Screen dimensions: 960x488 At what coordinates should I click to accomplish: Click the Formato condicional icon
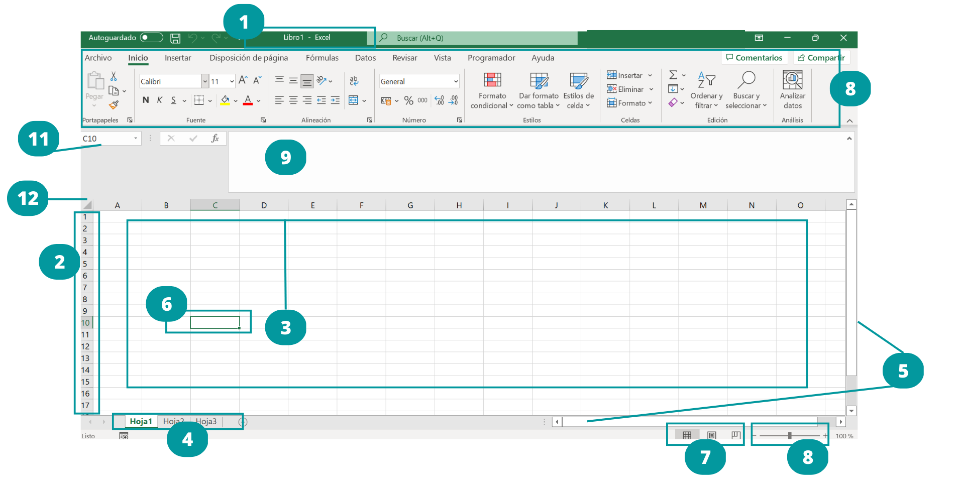click(492, 80)
